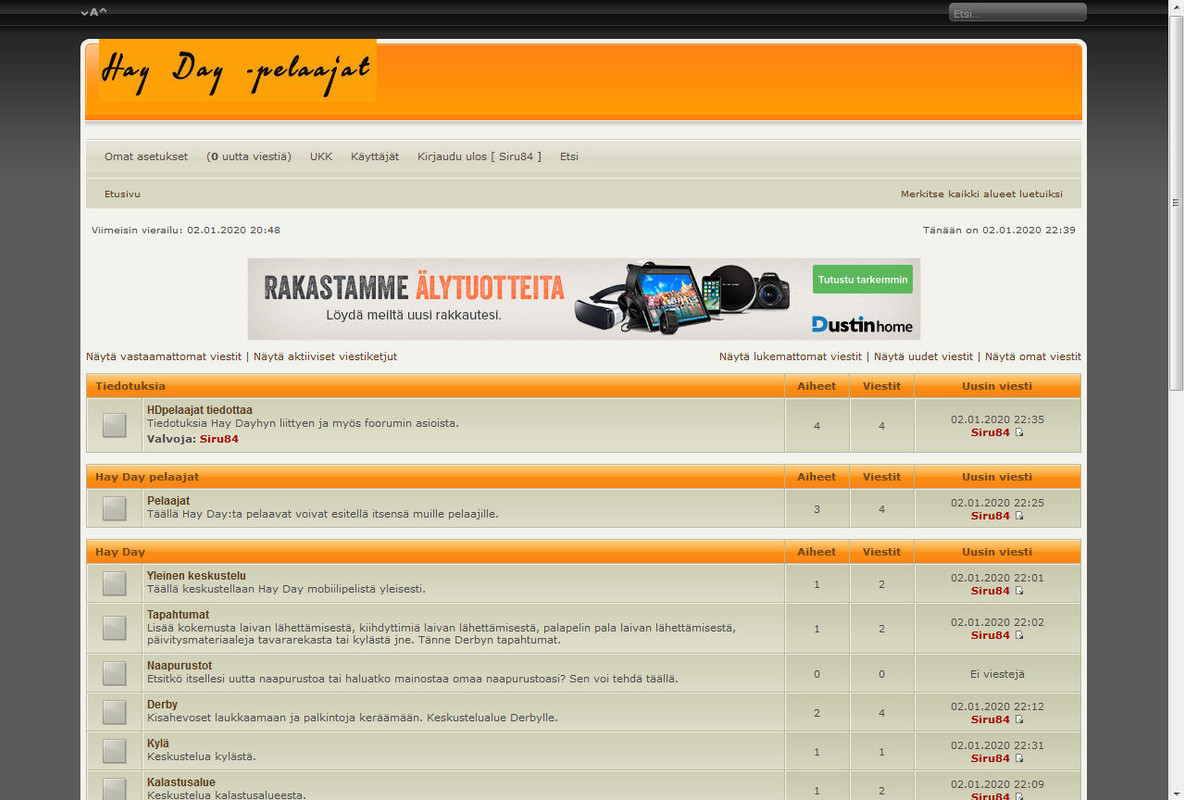This screenshot has height=800, width=1184.
Task: Click Näytä vastaamattomat viestit
Action: 164,357
